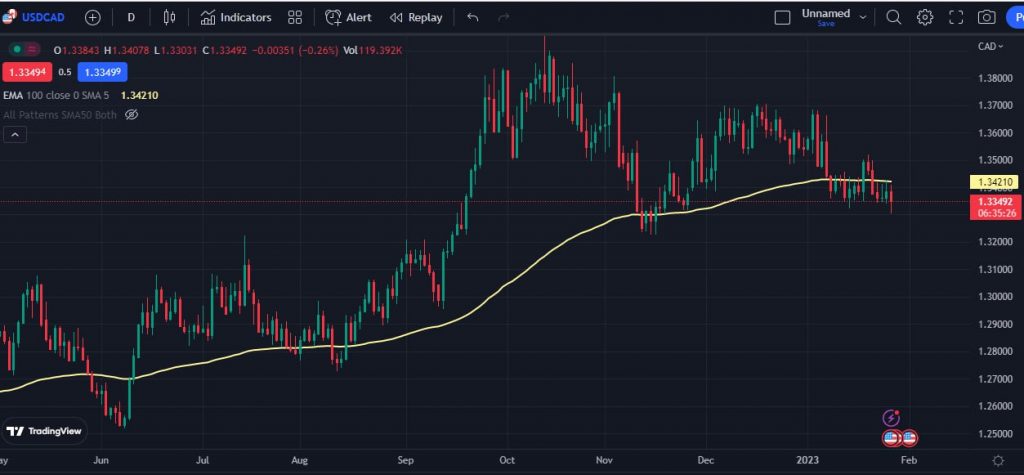Open the Indicators menu
This screenshot has height=475, width=1024.
pyautogui.click(x=235, y=17)
